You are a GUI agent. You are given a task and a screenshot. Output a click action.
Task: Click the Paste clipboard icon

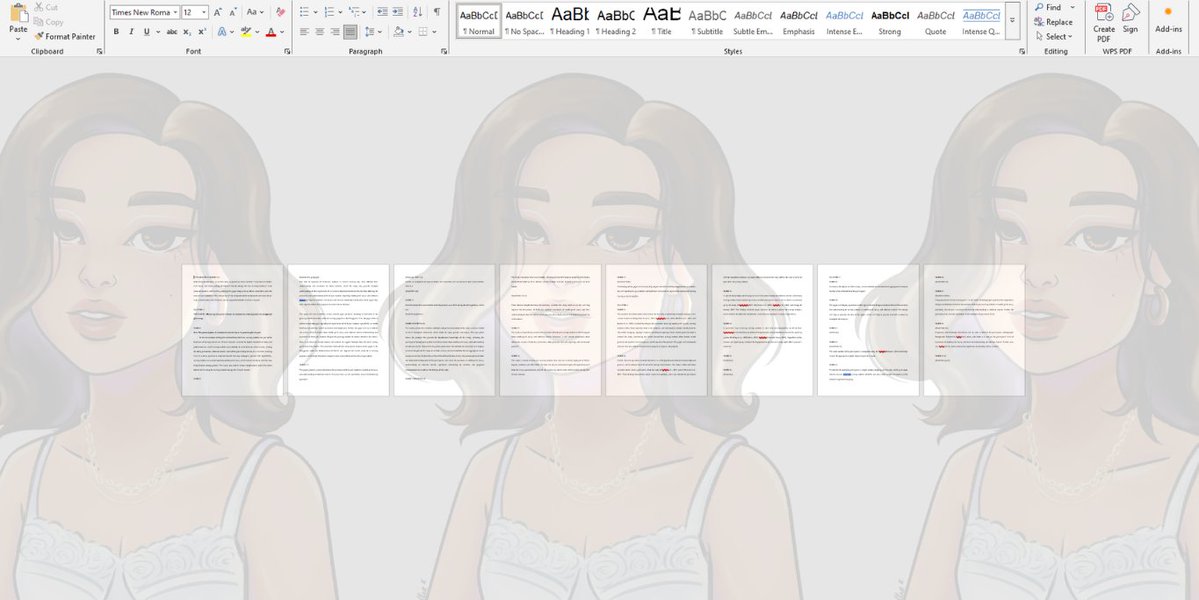coord(18,13)
